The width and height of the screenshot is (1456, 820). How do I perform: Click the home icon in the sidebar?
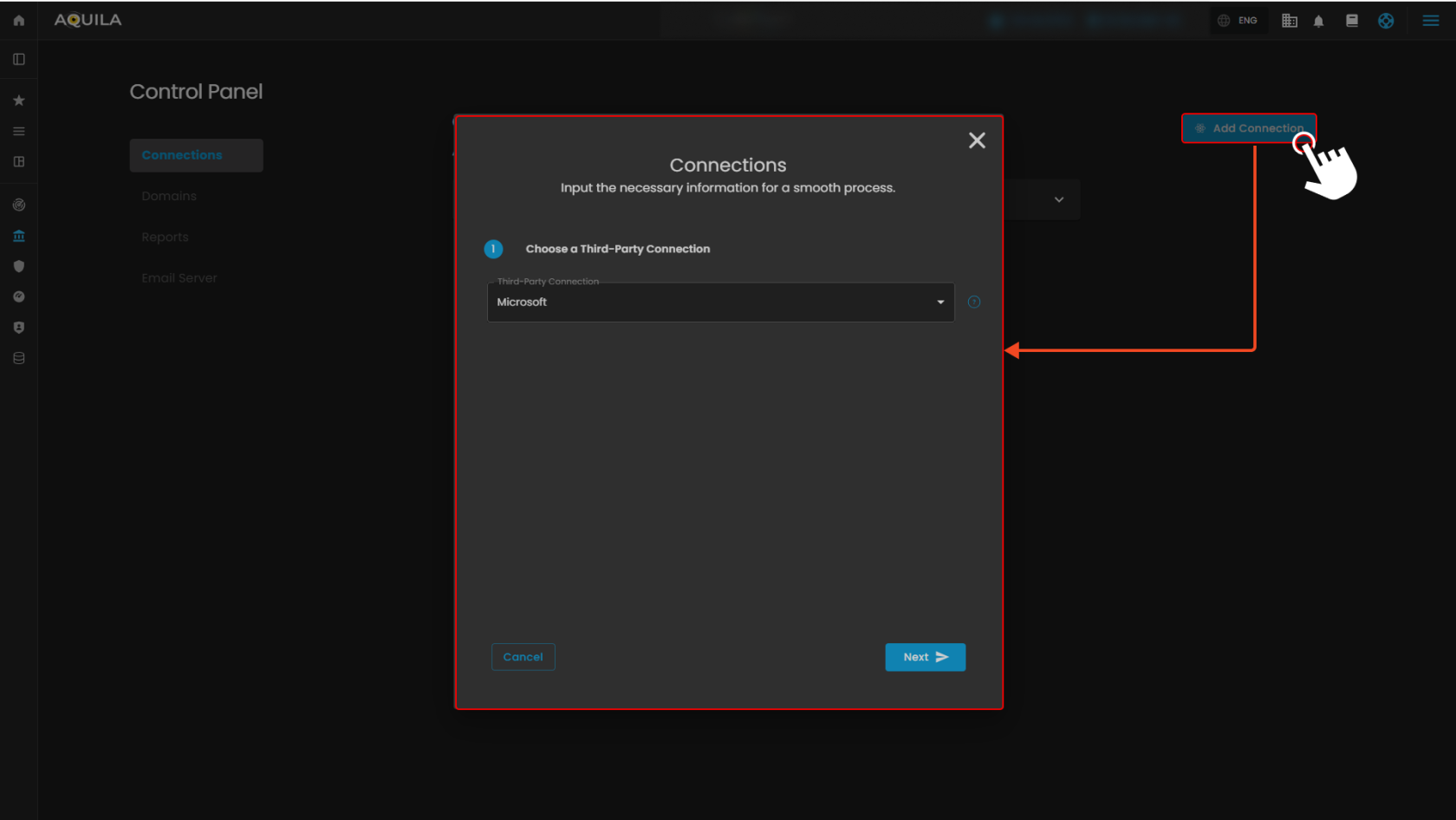[19, 20]
